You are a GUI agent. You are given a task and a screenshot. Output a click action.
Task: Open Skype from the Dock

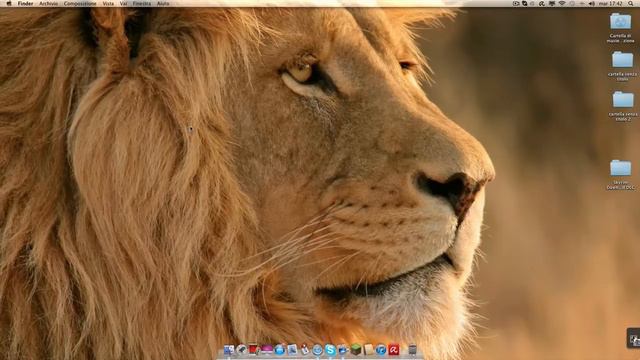[330, 350]
